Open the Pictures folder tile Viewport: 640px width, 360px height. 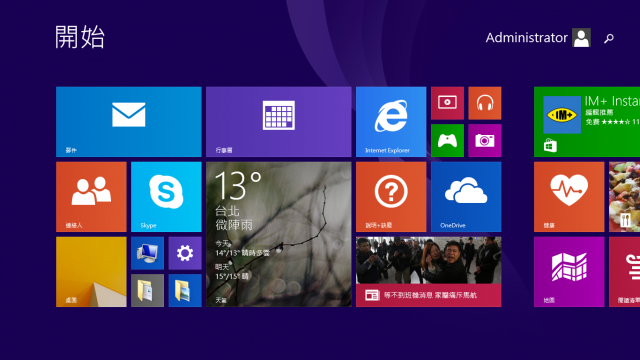click(x=185, y=291)
